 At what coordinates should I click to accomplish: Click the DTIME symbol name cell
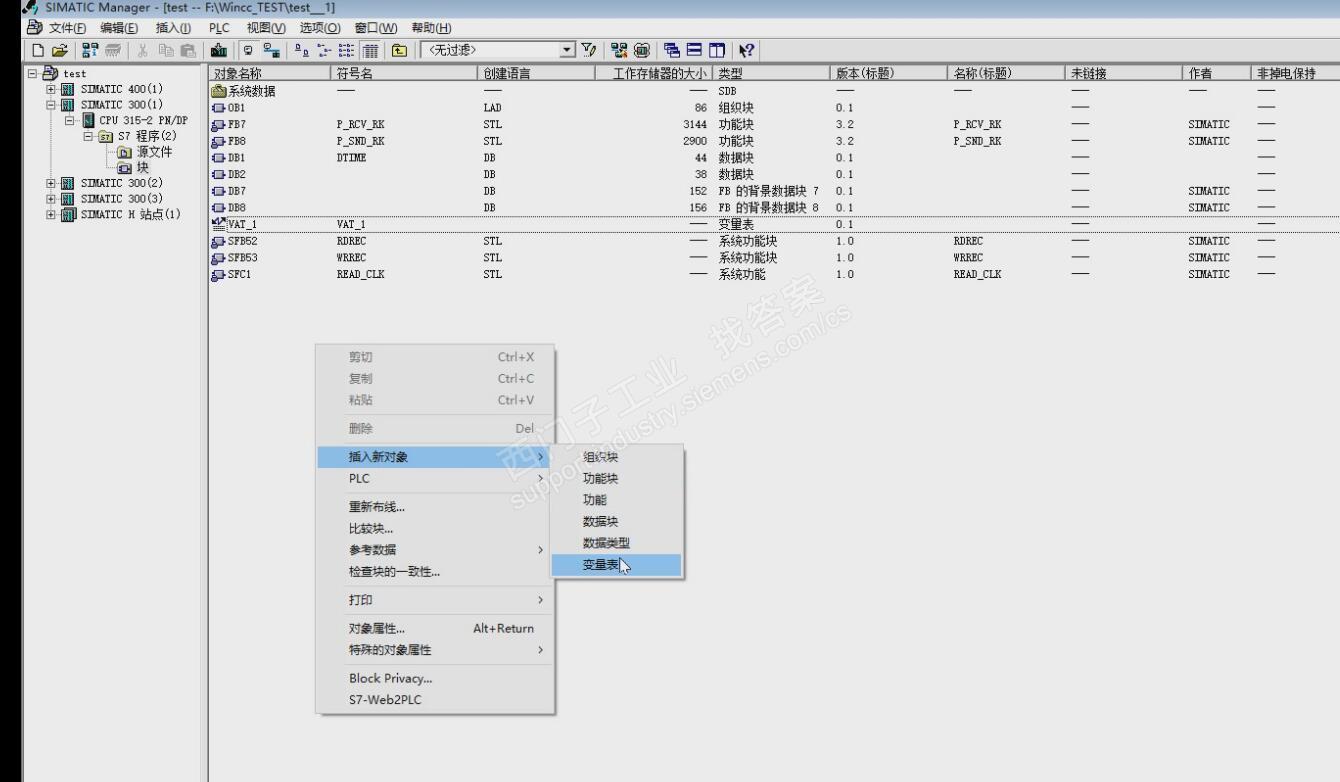coord(353,158)
